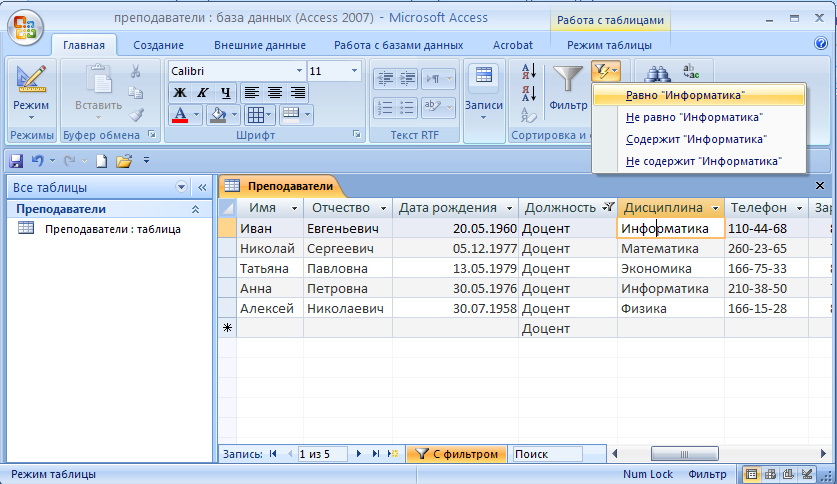Open the Режим таблицы tab
The image size is (837, 484).
pyautogui.click(x=609, y=45)
